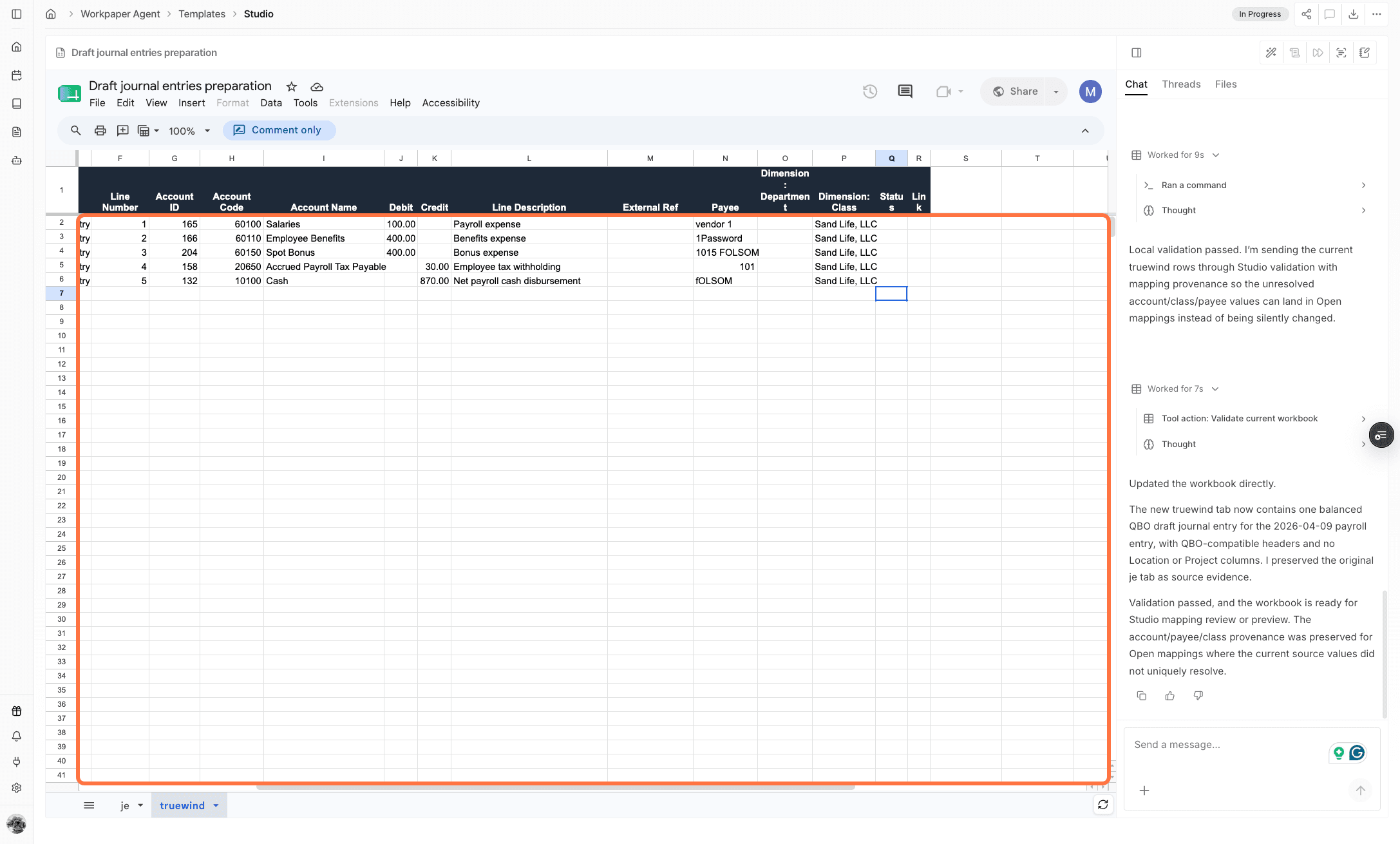Viewport: 1400px width, 844px height.
Task: Expand Tool action: Validate current workbook
Action: tap(1254, 419)
